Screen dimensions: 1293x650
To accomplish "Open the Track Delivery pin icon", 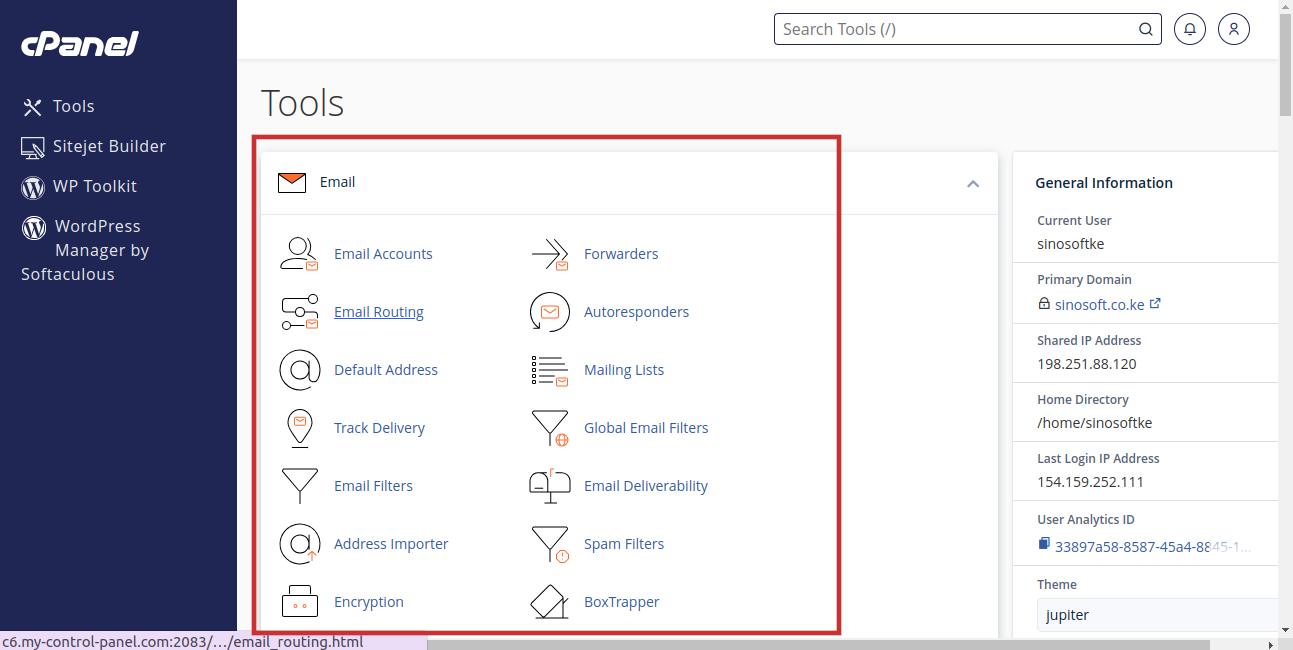I will pos(299,428).
